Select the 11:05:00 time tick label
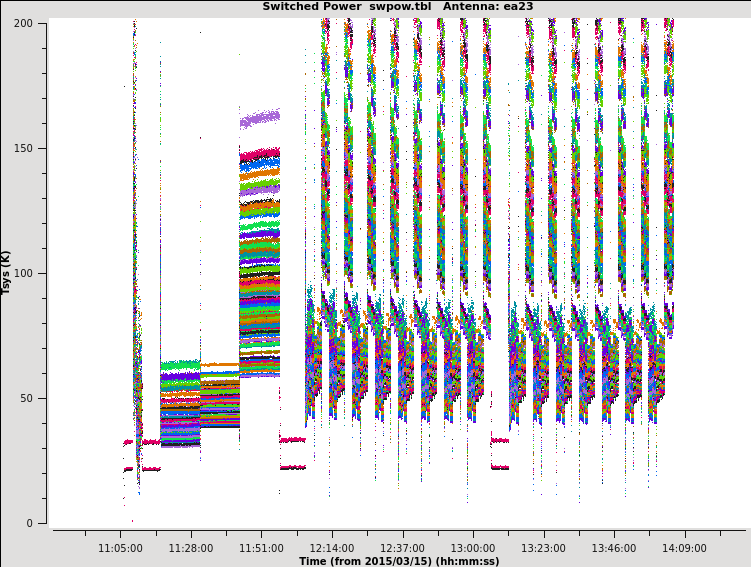Image resolution: width=751 pixels, height=567 pixels. point(120,548)
